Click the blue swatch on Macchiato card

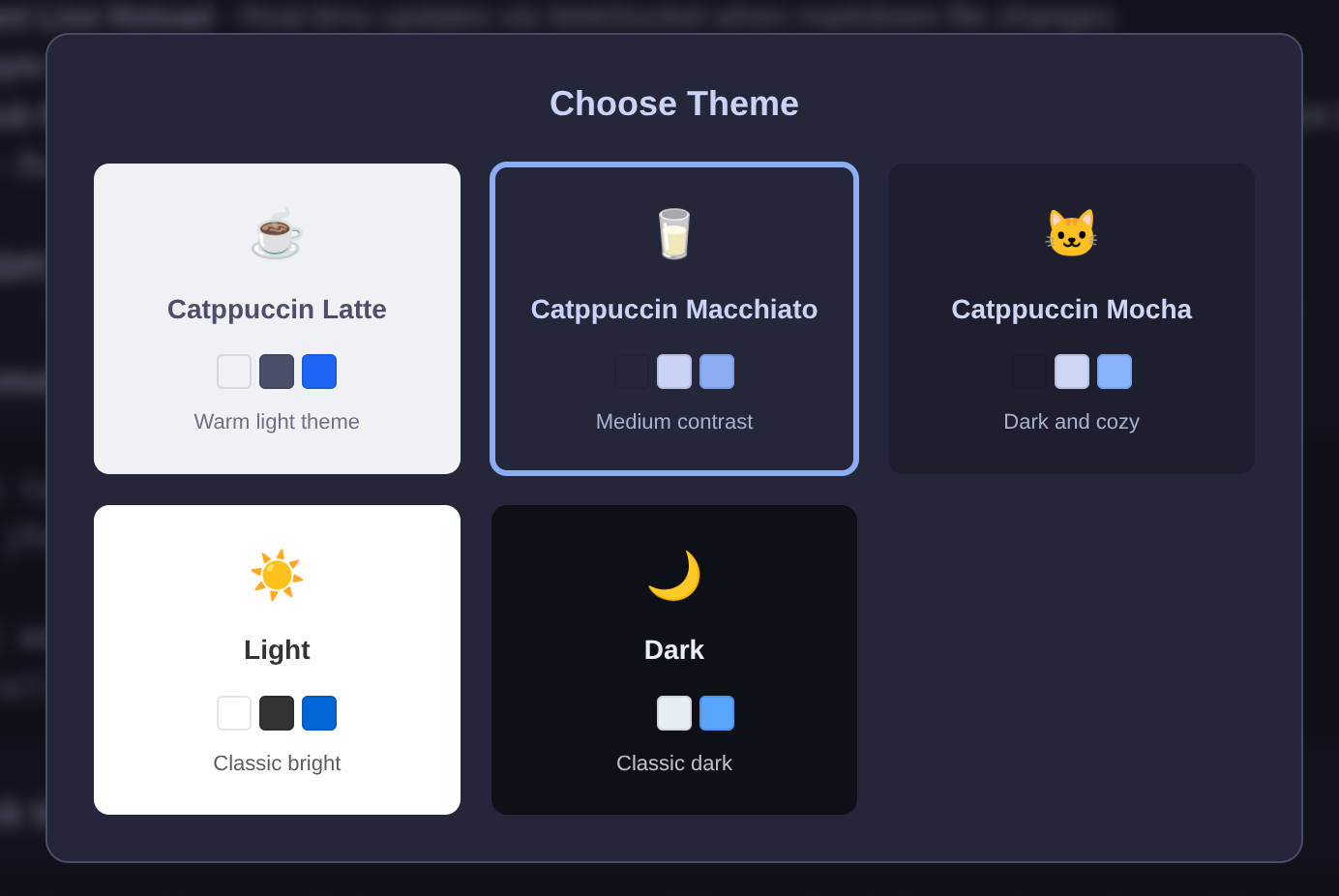coord(716,371)
